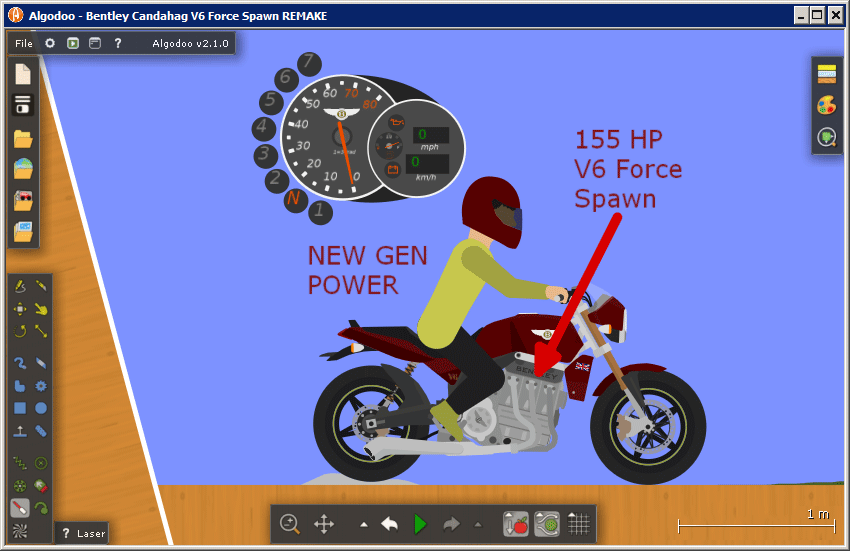The height and width of the screenshot is (551, 850).
Task: Open the tutorials play-icon menu
Action: point(73,43)
